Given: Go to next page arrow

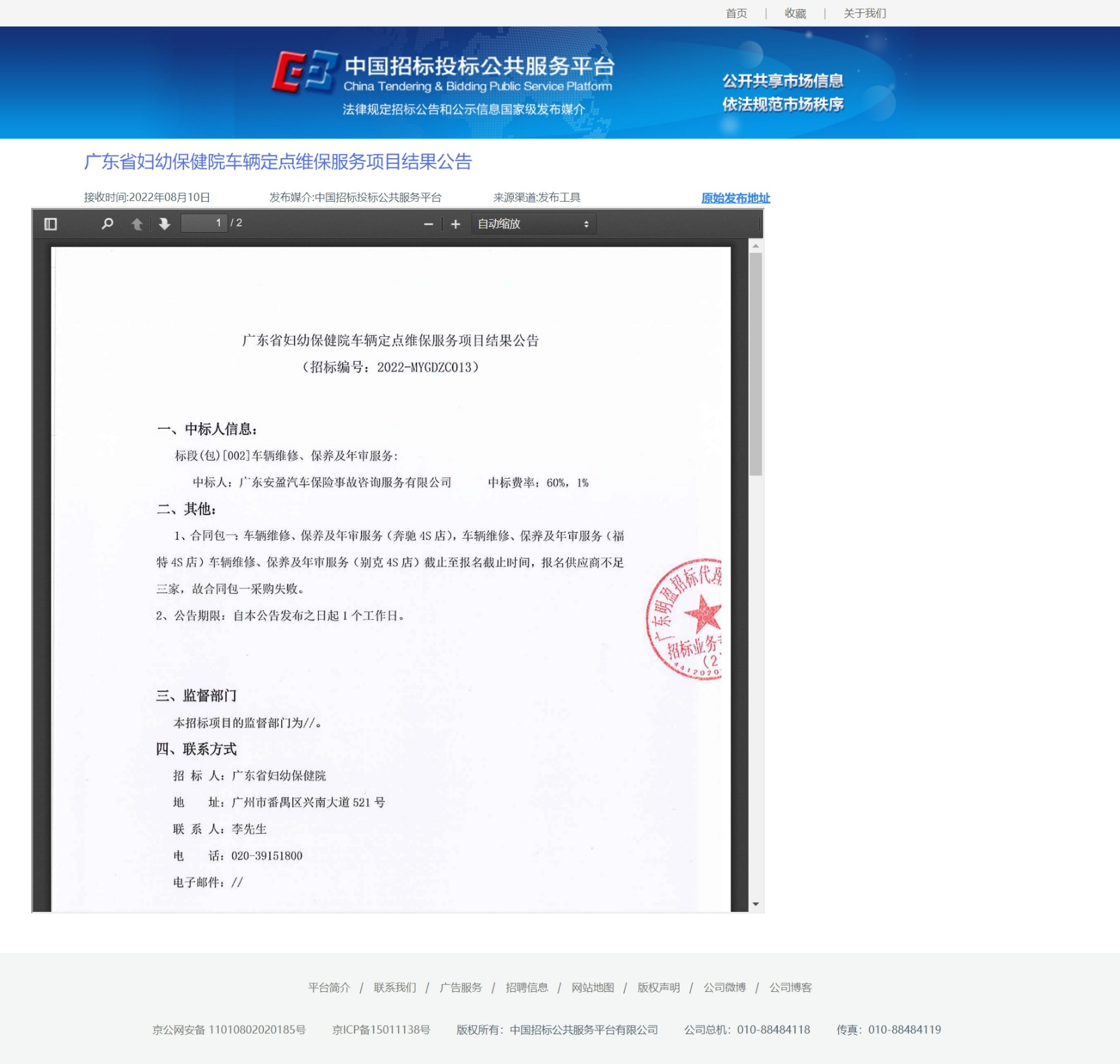Looking at the screenshot, I should [x=165, y=224].
